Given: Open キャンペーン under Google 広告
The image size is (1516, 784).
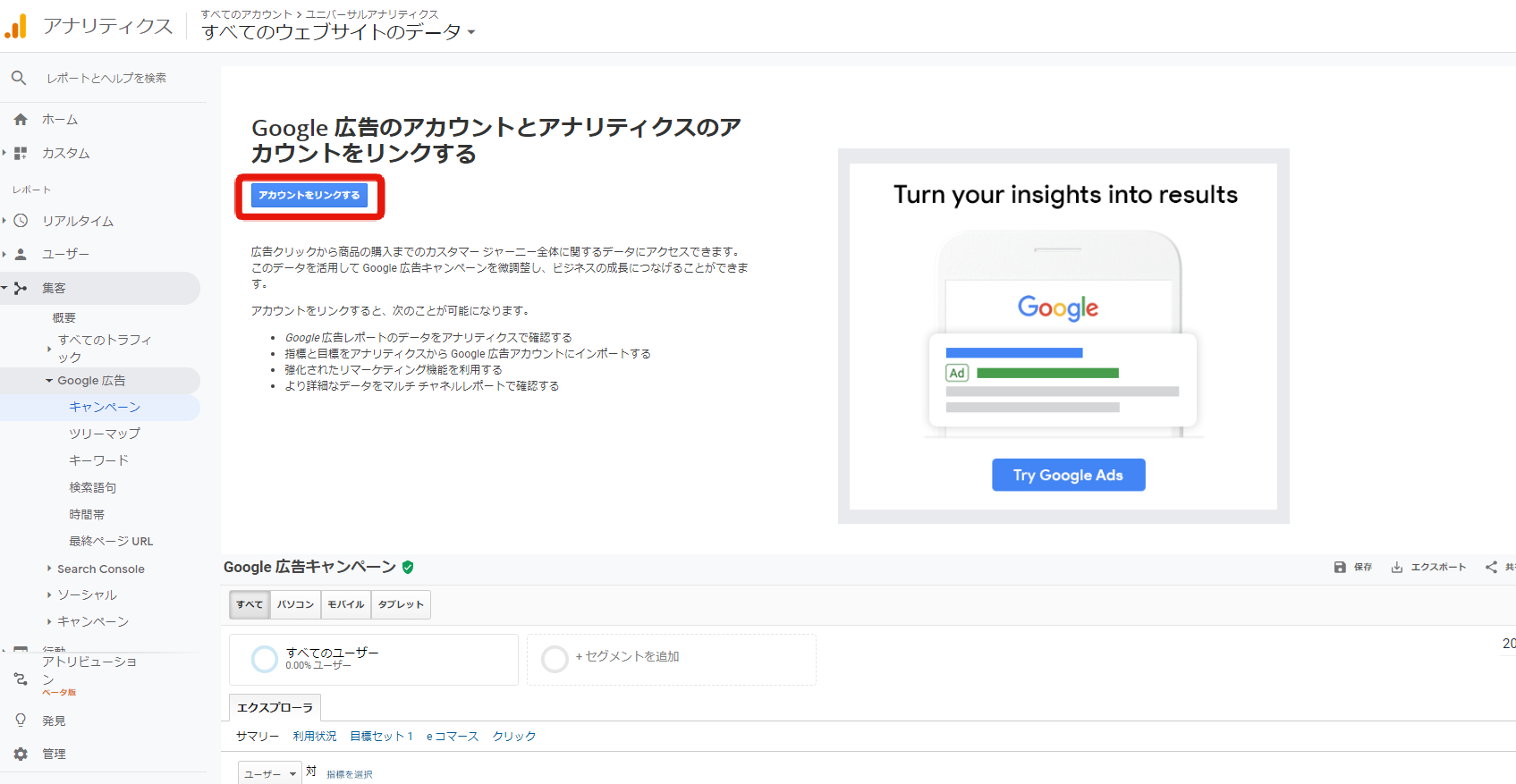Looking at the screenshot, I should 105,407.
